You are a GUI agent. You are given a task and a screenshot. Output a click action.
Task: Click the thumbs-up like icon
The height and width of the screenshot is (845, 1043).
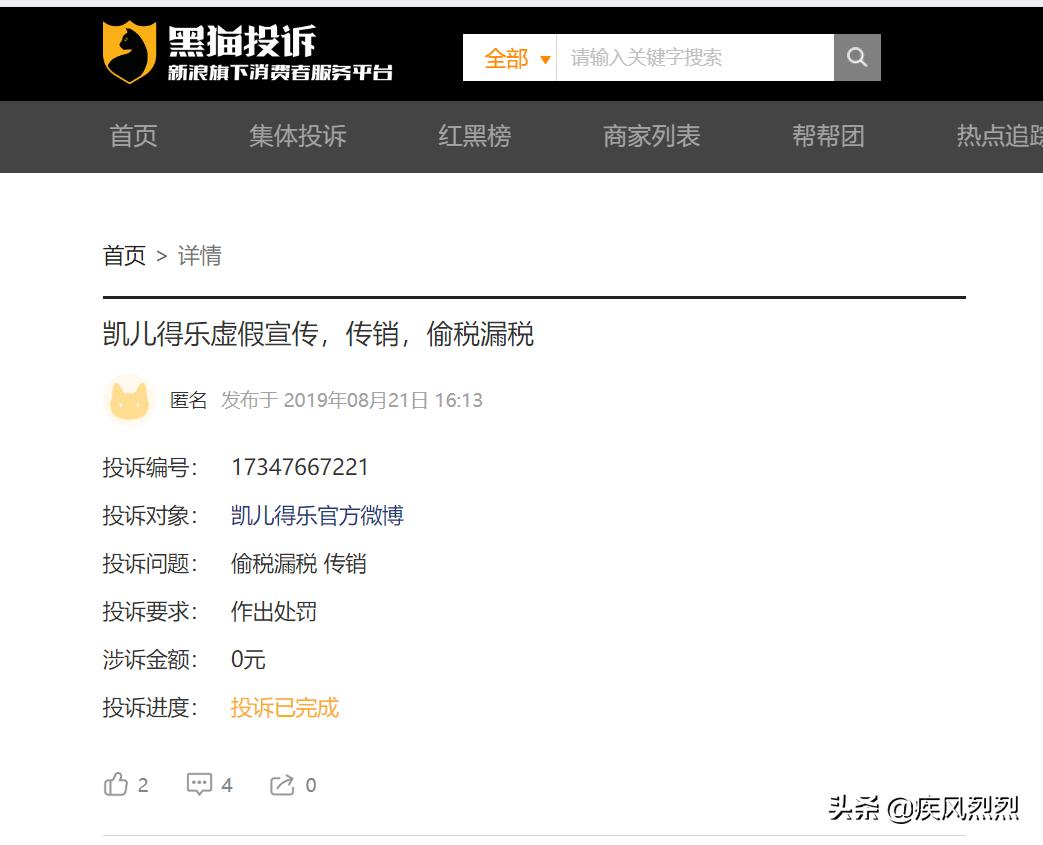[x=115, y=784]
